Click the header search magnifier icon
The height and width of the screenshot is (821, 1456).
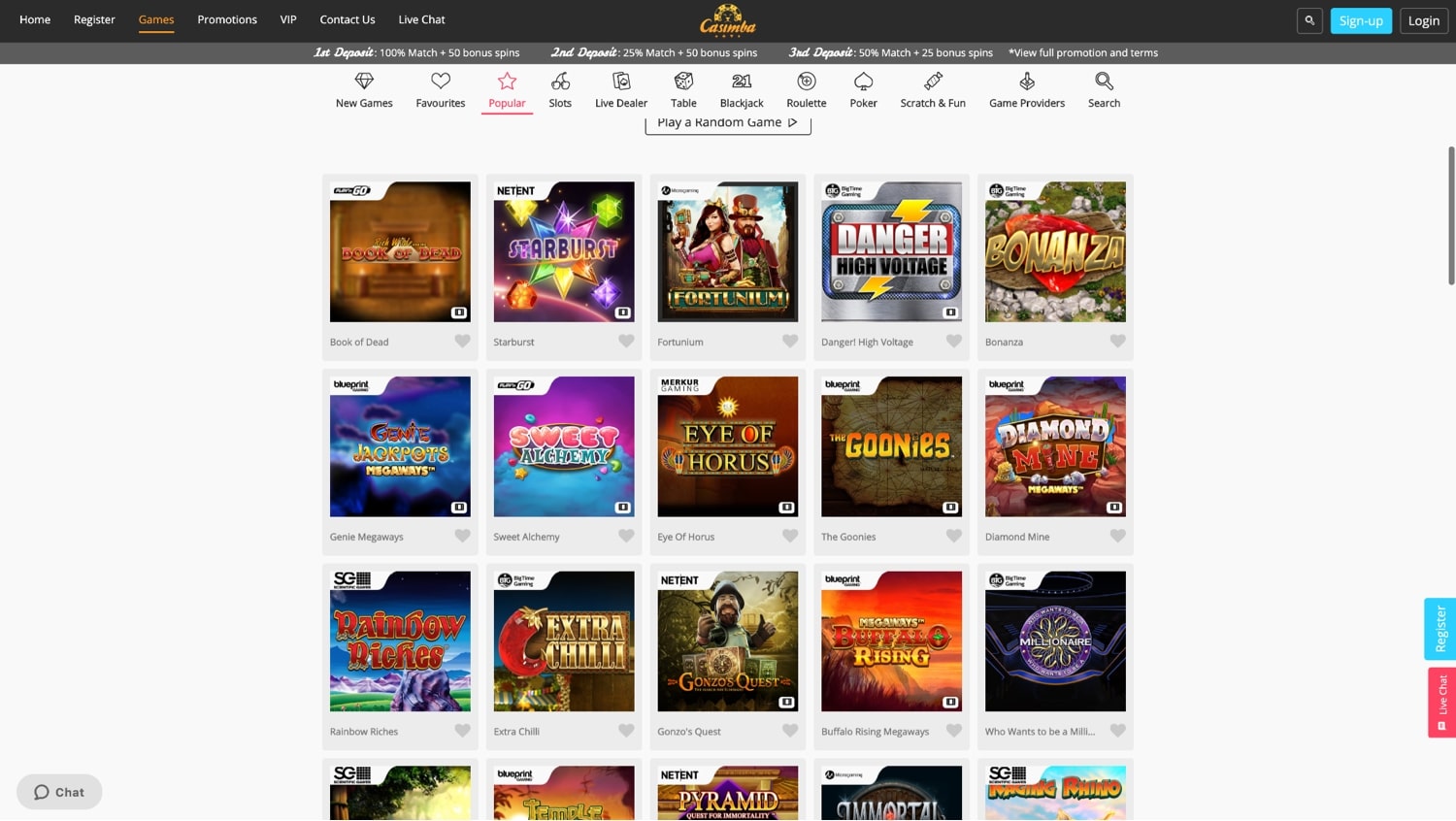1309,20
